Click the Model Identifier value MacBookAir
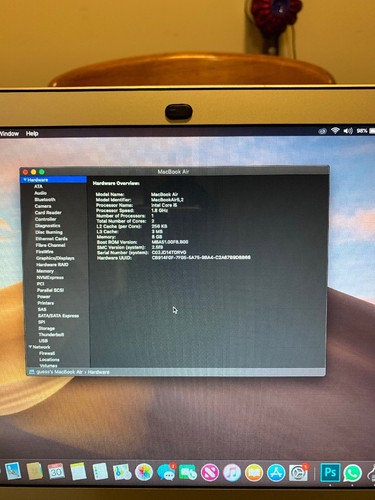The image size is (375, 500). (167, 200)
